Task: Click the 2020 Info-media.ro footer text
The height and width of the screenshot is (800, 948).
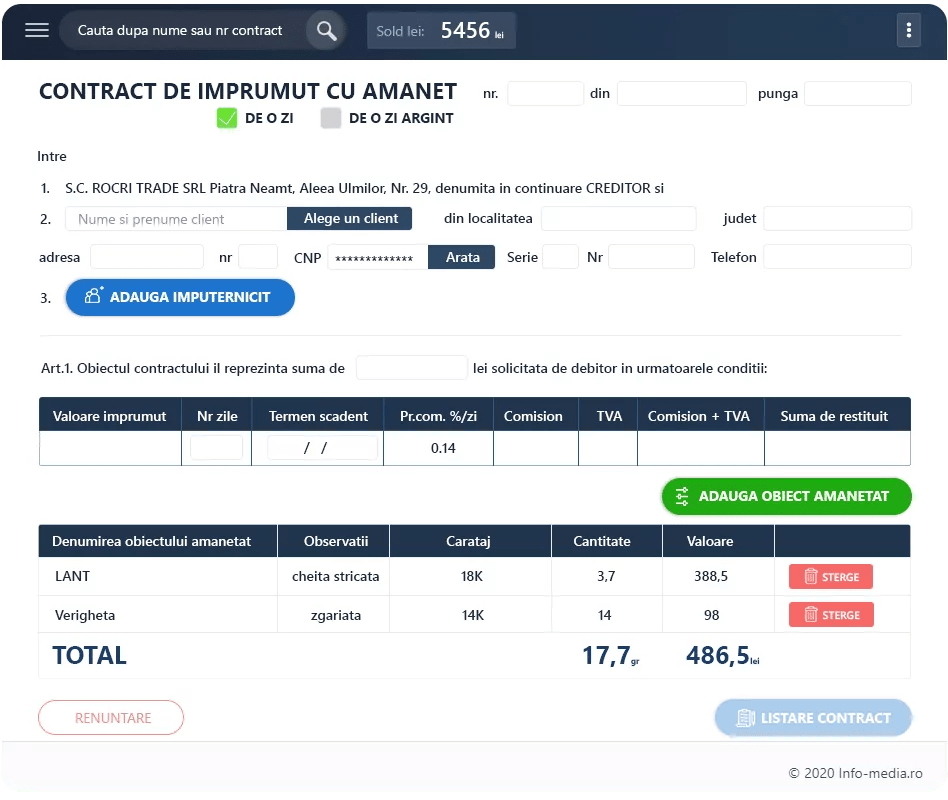Action: click(855, 773)
